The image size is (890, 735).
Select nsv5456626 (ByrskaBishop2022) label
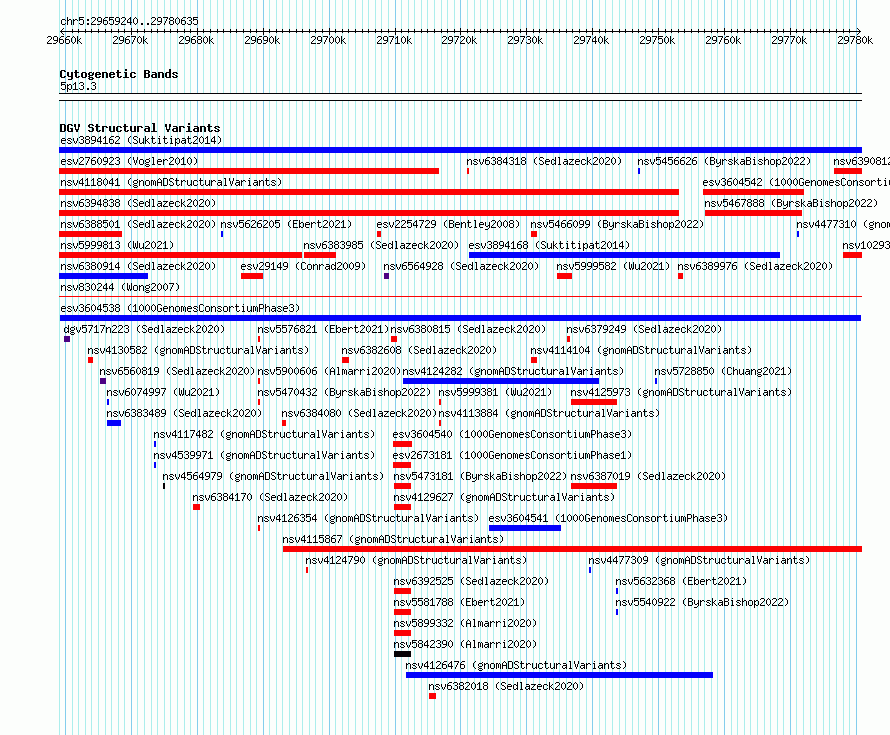724,161
